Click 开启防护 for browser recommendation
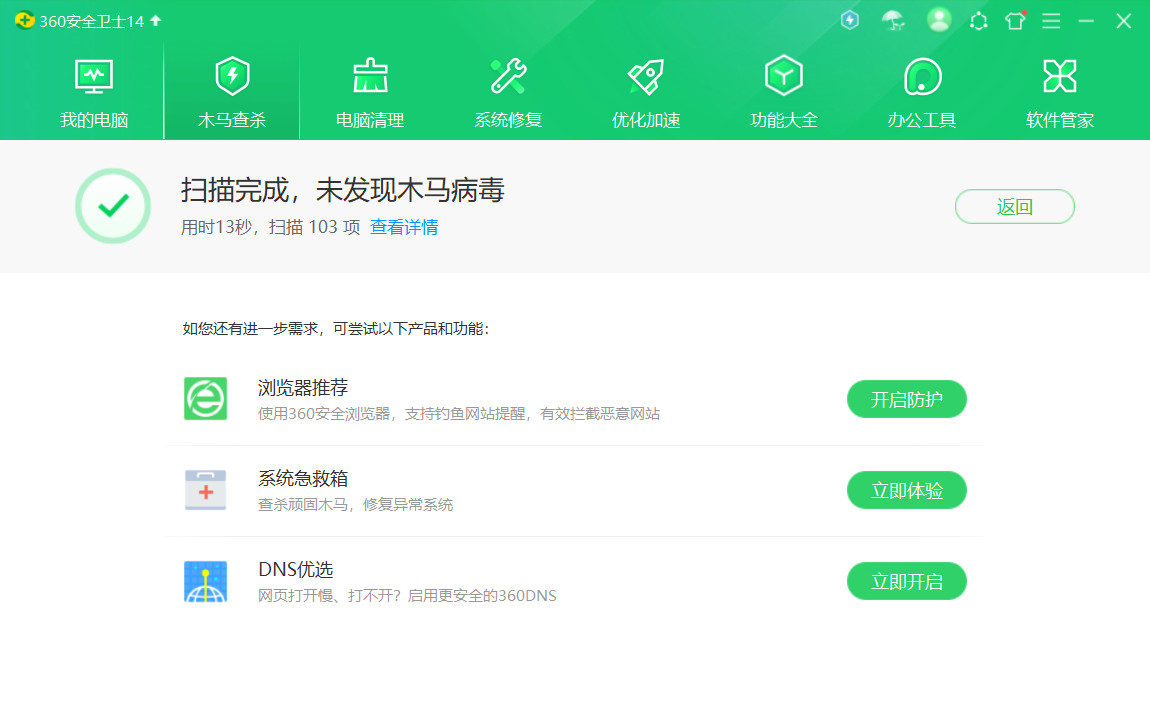This screenshot has height=725, width=1150. point(907,400)
